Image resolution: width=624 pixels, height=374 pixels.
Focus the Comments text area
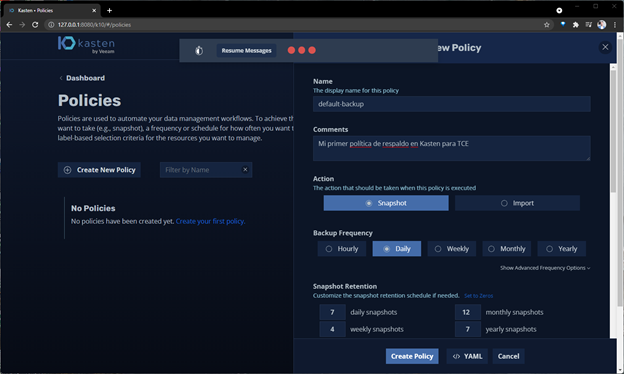point(452,148)
